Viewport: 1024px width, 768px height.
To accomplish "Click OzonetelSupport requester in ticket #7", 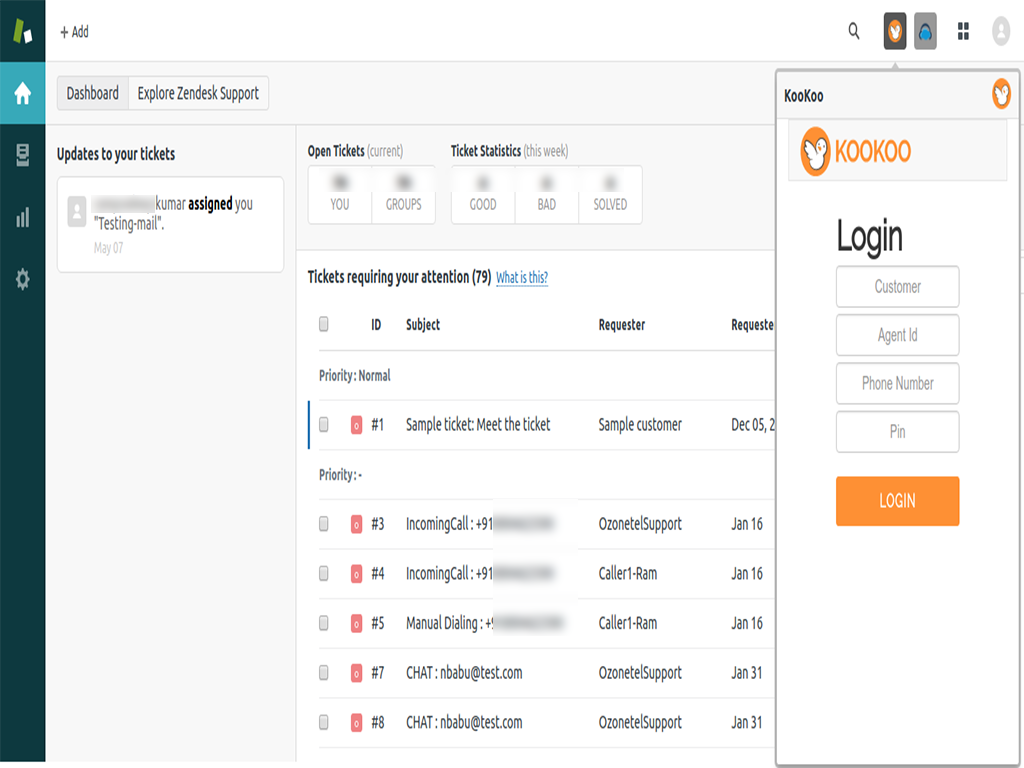I will [x=640, y=673].
